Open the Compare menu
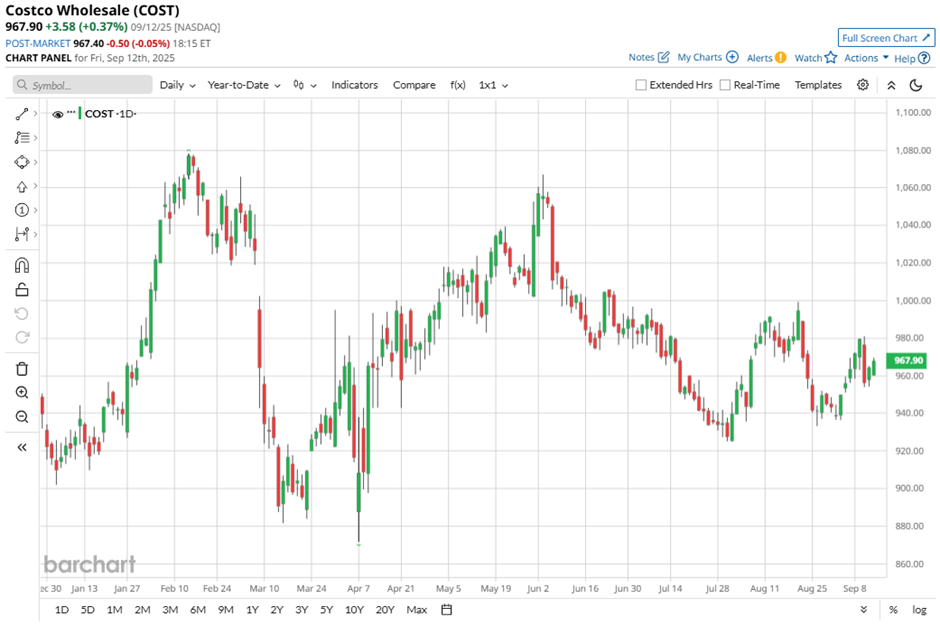Viewport: 940px width, 626px height. click(x=414, y=85)
